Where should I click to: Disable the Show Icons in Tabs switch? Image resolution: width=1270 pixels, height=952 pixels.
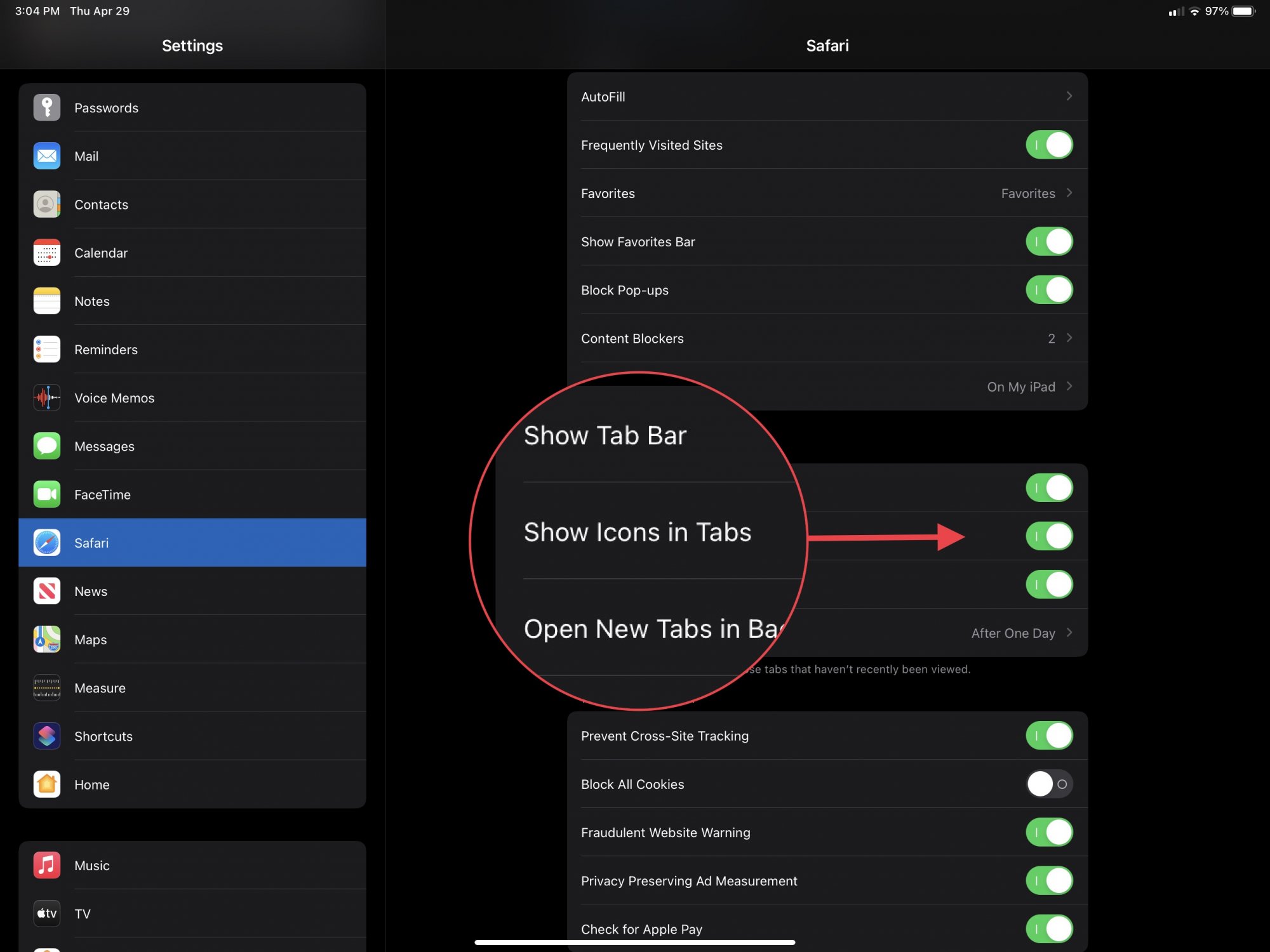1049,536
